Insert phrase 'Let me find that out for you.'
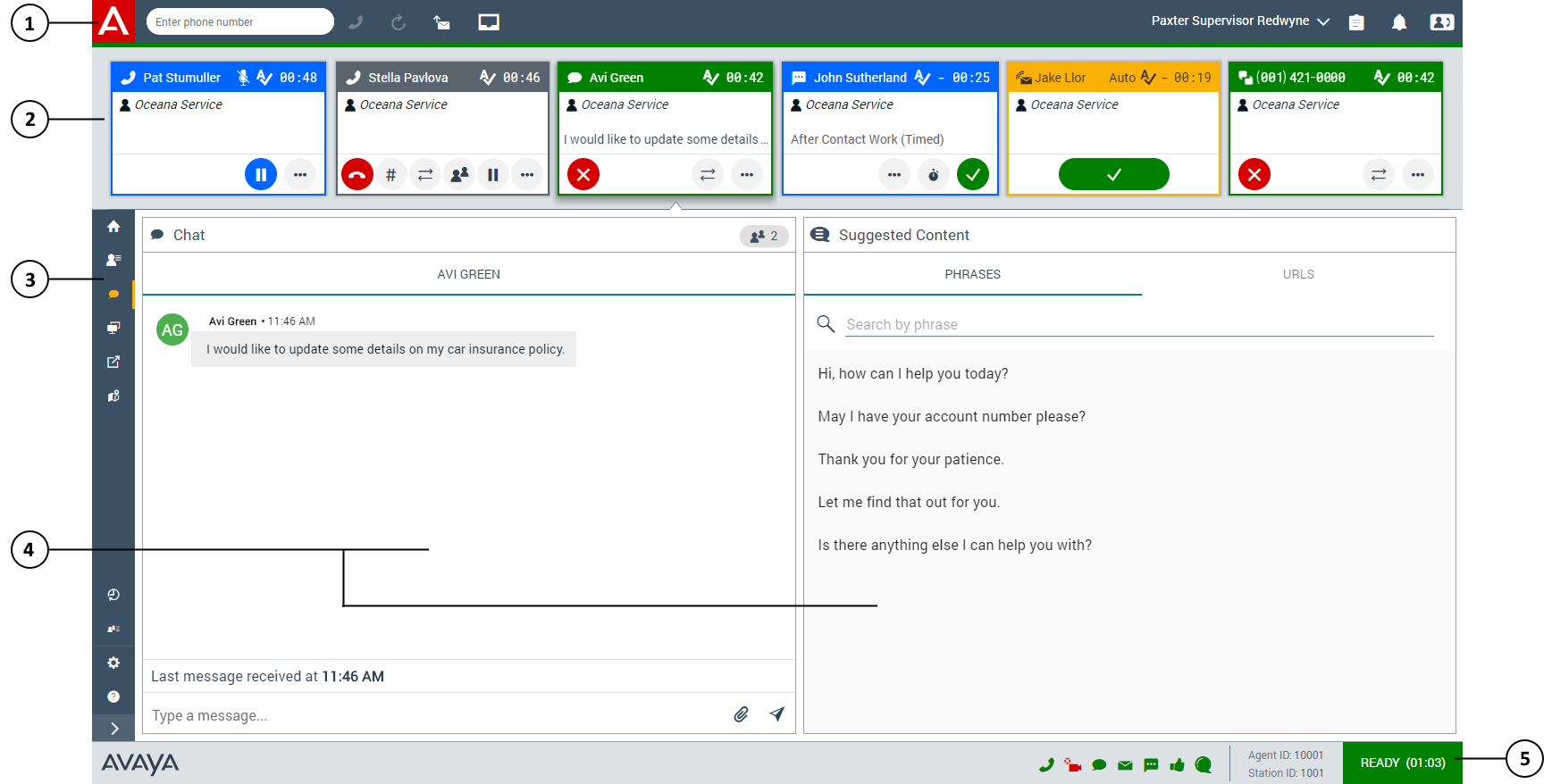The width and height of the screenshot is (1552, 784). [909, 503]
